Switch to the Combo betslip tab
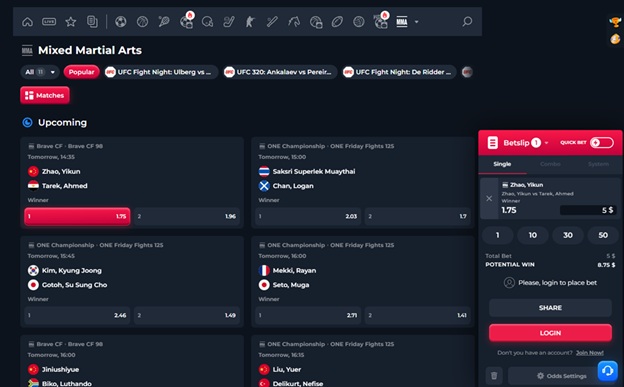The image size is (624, 387). click(550, 164)
